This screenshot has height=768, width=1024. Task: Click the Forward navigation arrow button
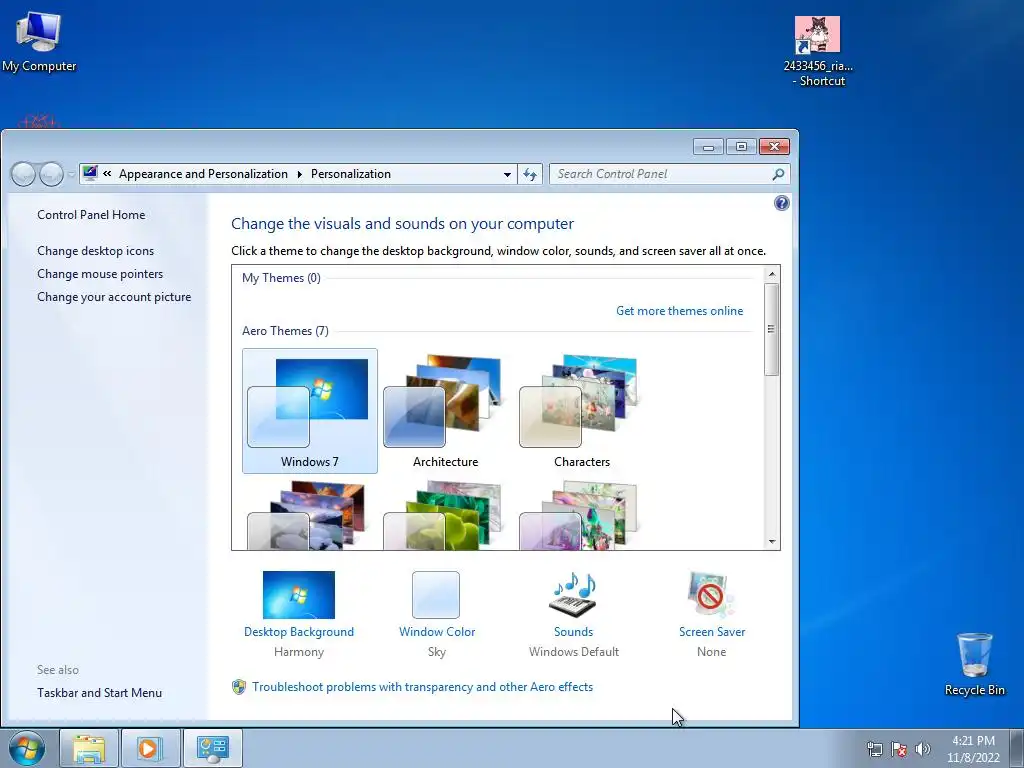click(51, 174)
